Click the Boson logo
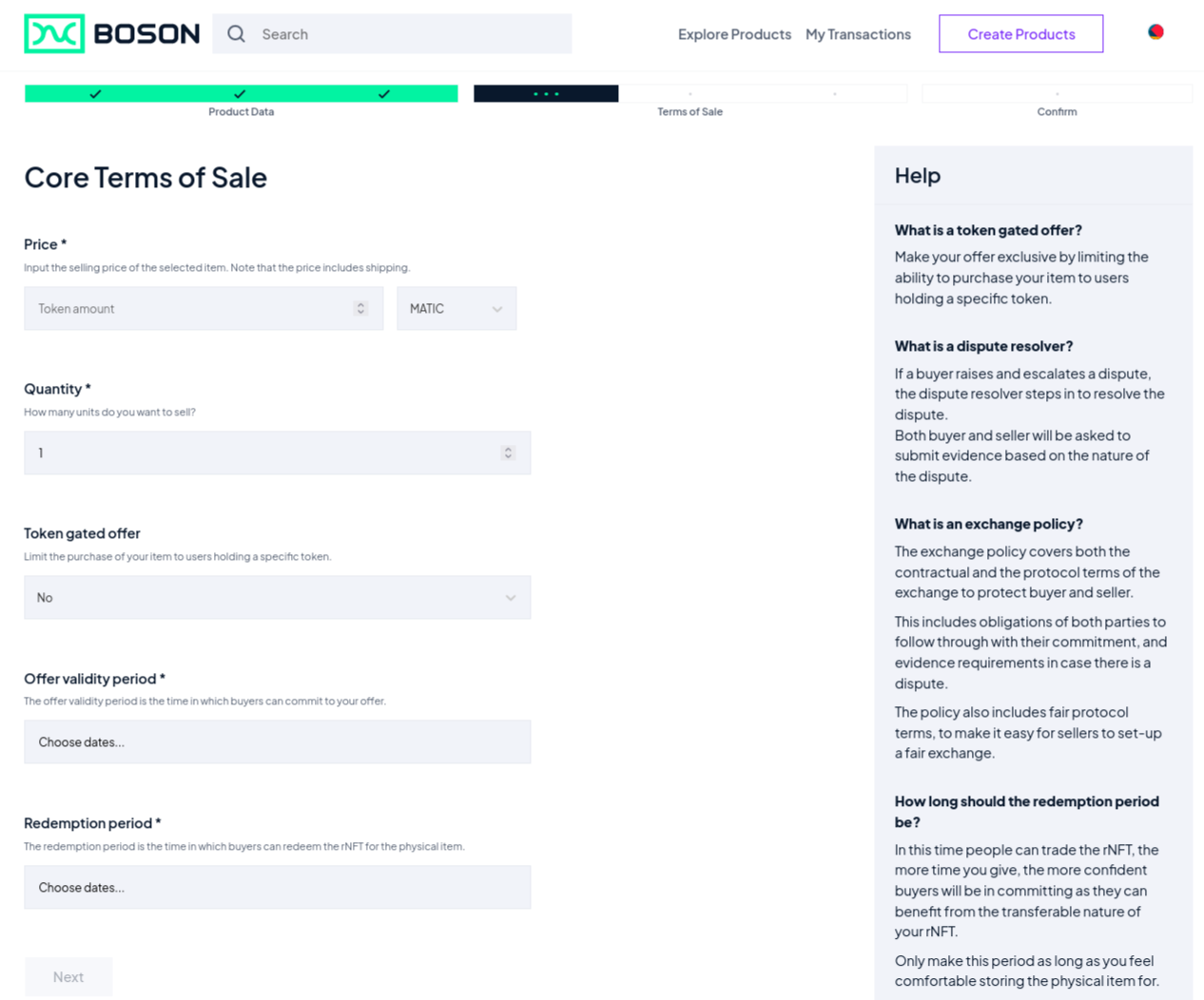This screenshot has width=1204, height=1000. pyautogui.click(x=110, y=31)
